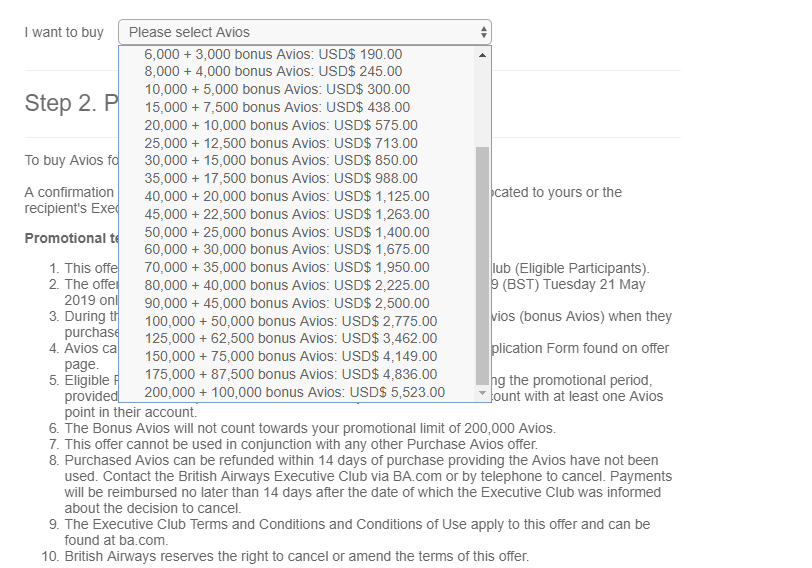The image size is (812, 568).
Task: Pick the USD$ 1,675.00 Avios package
Action: tap(287, 250)
